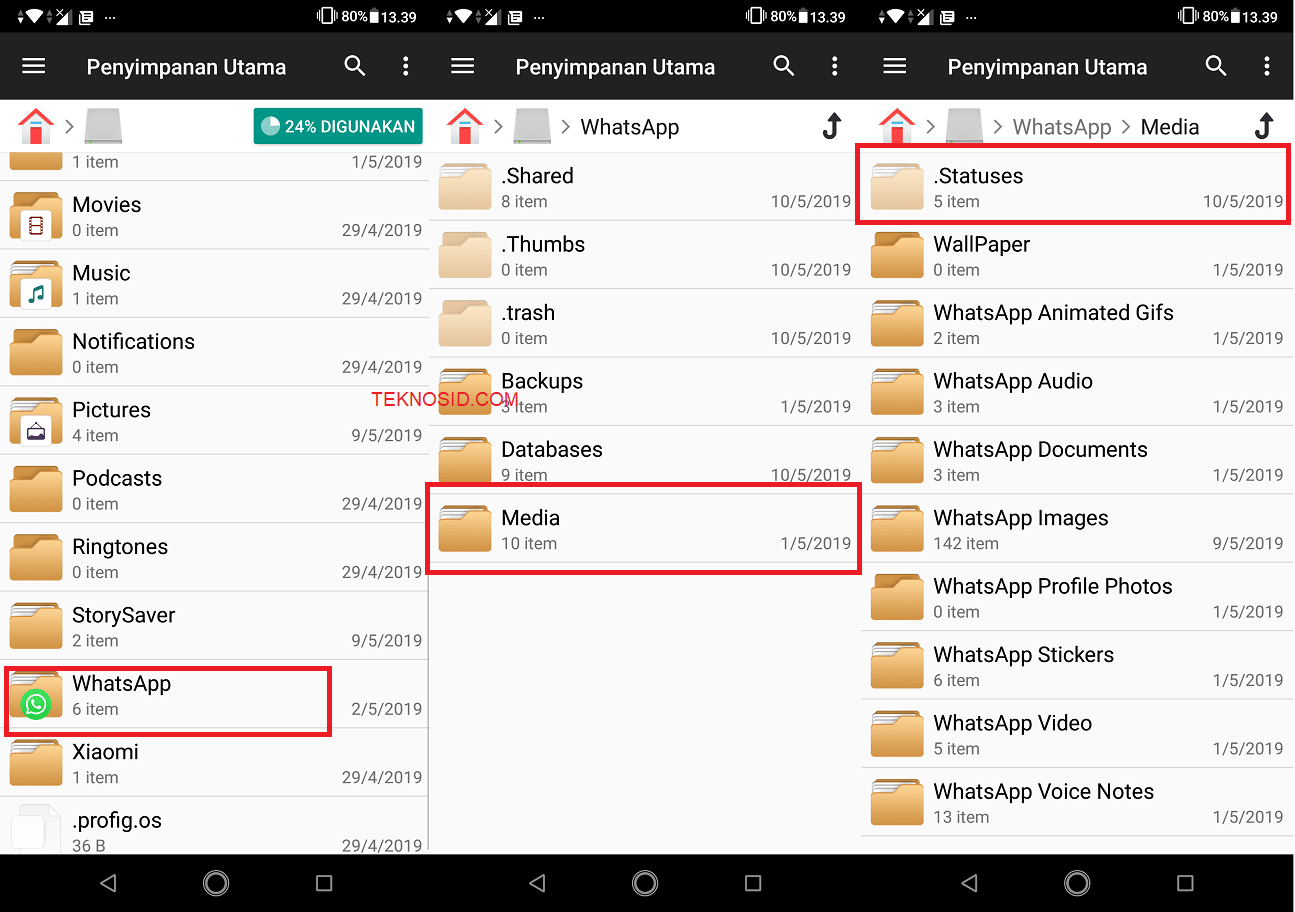Open the WhatsApp folder with 6 item
Viewport: 1295px width, 912px height.
click(214, 695)
